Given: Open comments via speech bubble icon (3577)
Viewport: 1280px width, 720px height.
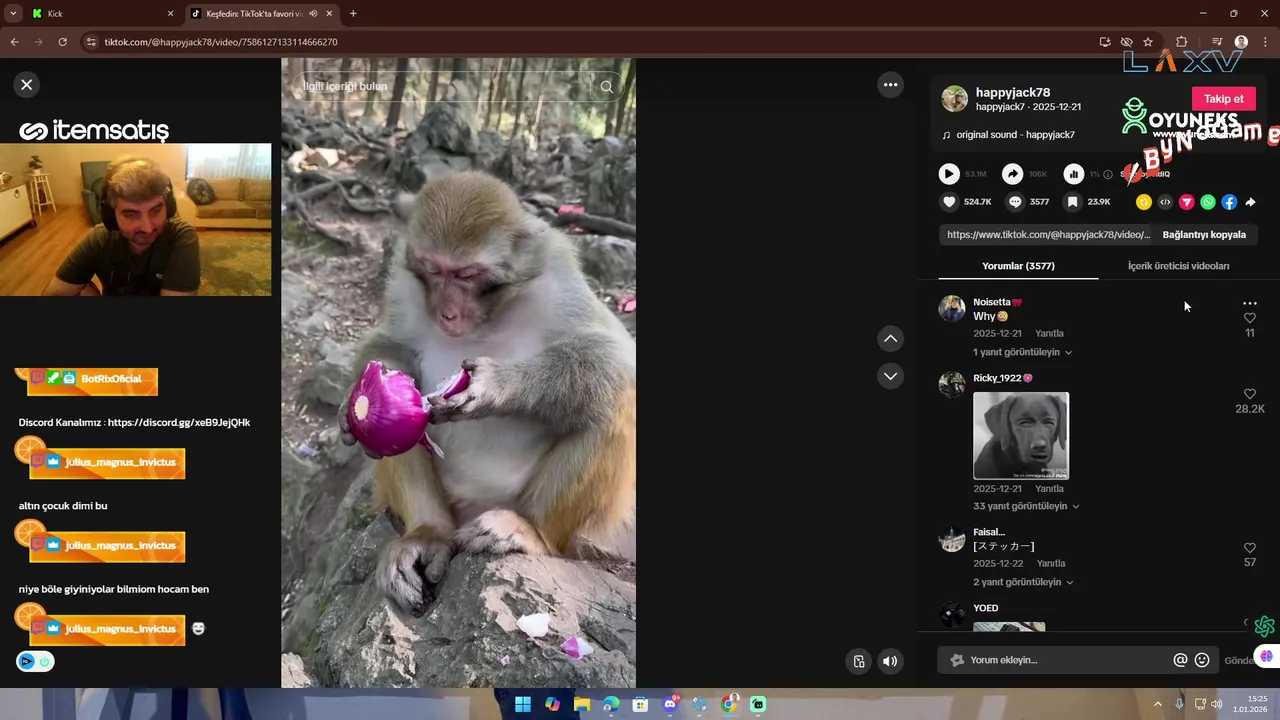Looking at the screenshot, I should pos(1015,202).
